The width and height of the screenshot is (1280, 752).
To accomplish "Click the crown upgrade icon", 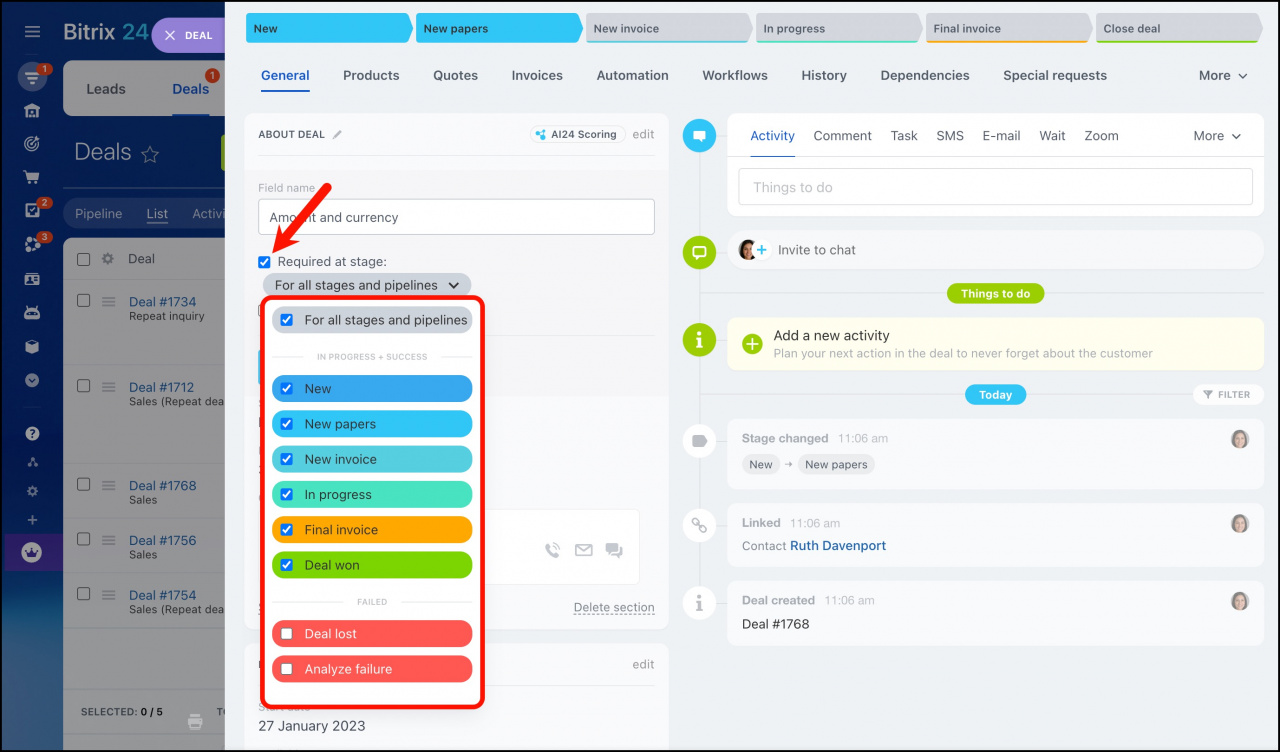I will [x=32, y=553].
